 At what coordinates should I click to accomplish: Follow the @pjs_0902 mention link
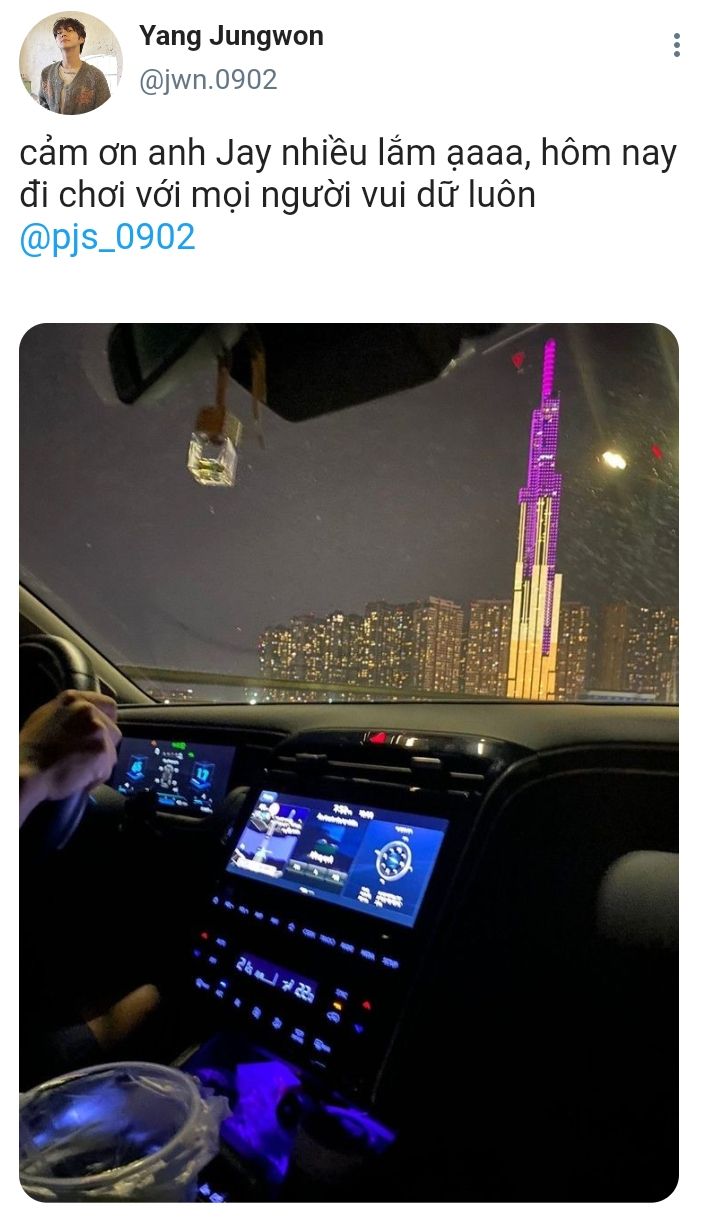tap(108, 238)
